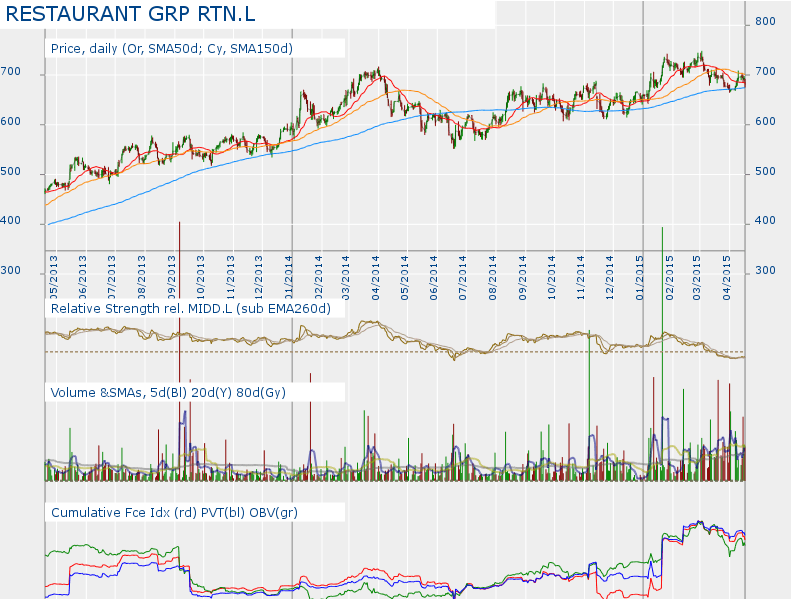Select the 04/2014 date axis label
The height and width of the screenshot is (599, 791).
point(375,278)
